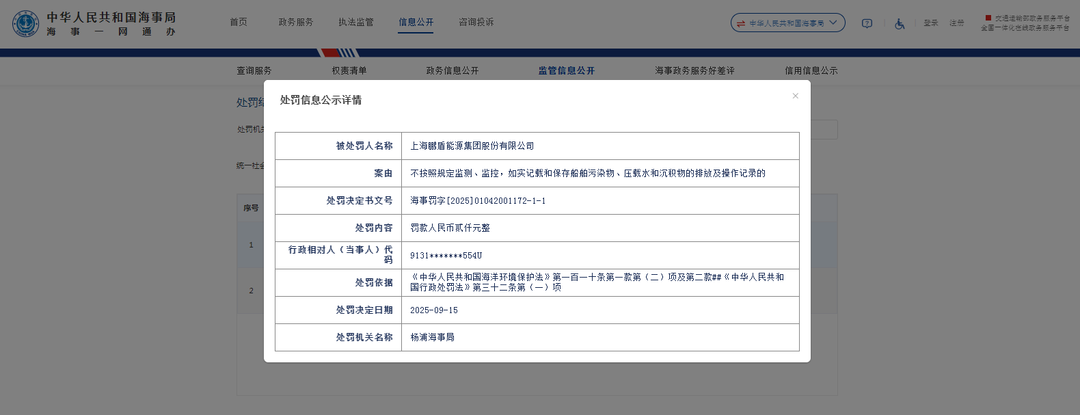Click the 处罚依据 legal basis text
This screenshot has height=415, width=1080.
coord(597,282)
